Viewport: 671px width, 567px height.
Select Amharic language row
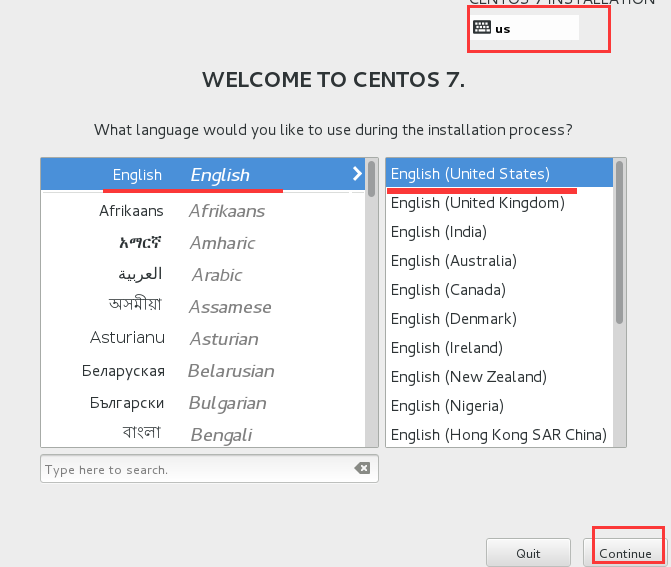[x=203, y=243]
